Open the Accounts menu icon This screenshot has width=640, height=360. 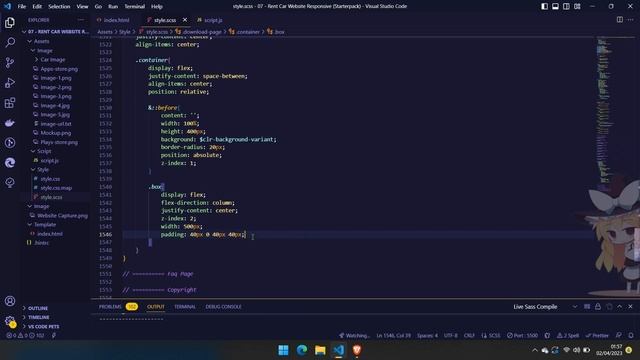pyautogui.click(x=10, y=301)
